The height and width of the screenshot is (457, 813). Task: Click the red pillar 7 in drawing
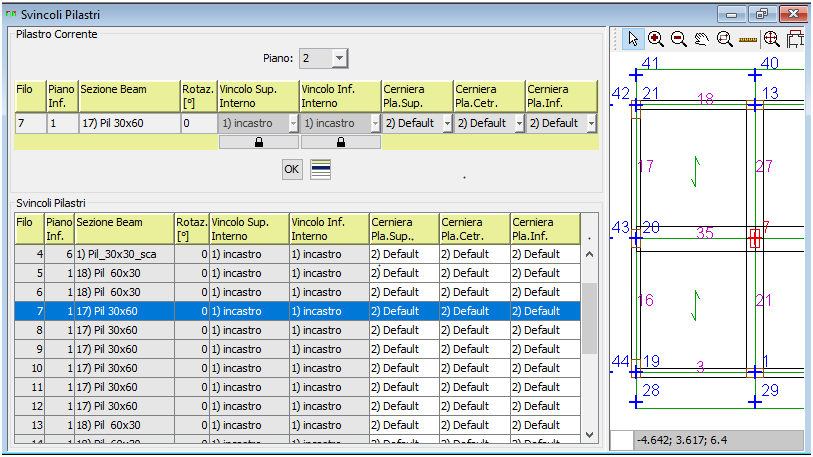coord(755,239)
